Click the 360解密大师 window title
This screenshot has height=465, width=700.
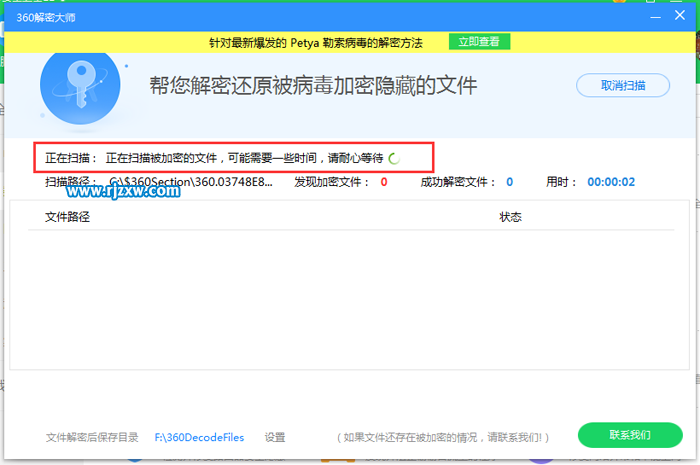click(x=46, y=18)
